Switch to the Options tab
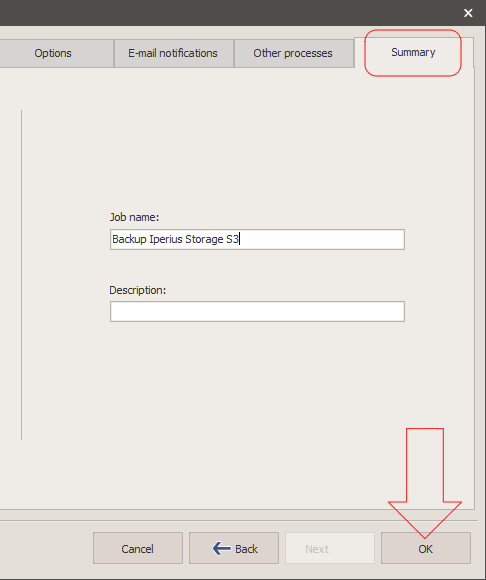 click(53, 53)
